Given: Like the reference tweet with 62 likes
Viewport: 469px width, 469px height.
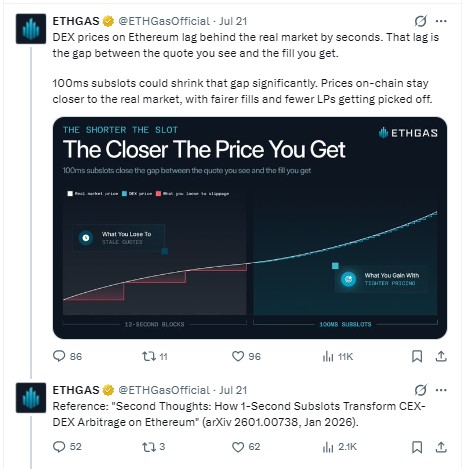Looking at the screenshot, I should click(246, 447).
